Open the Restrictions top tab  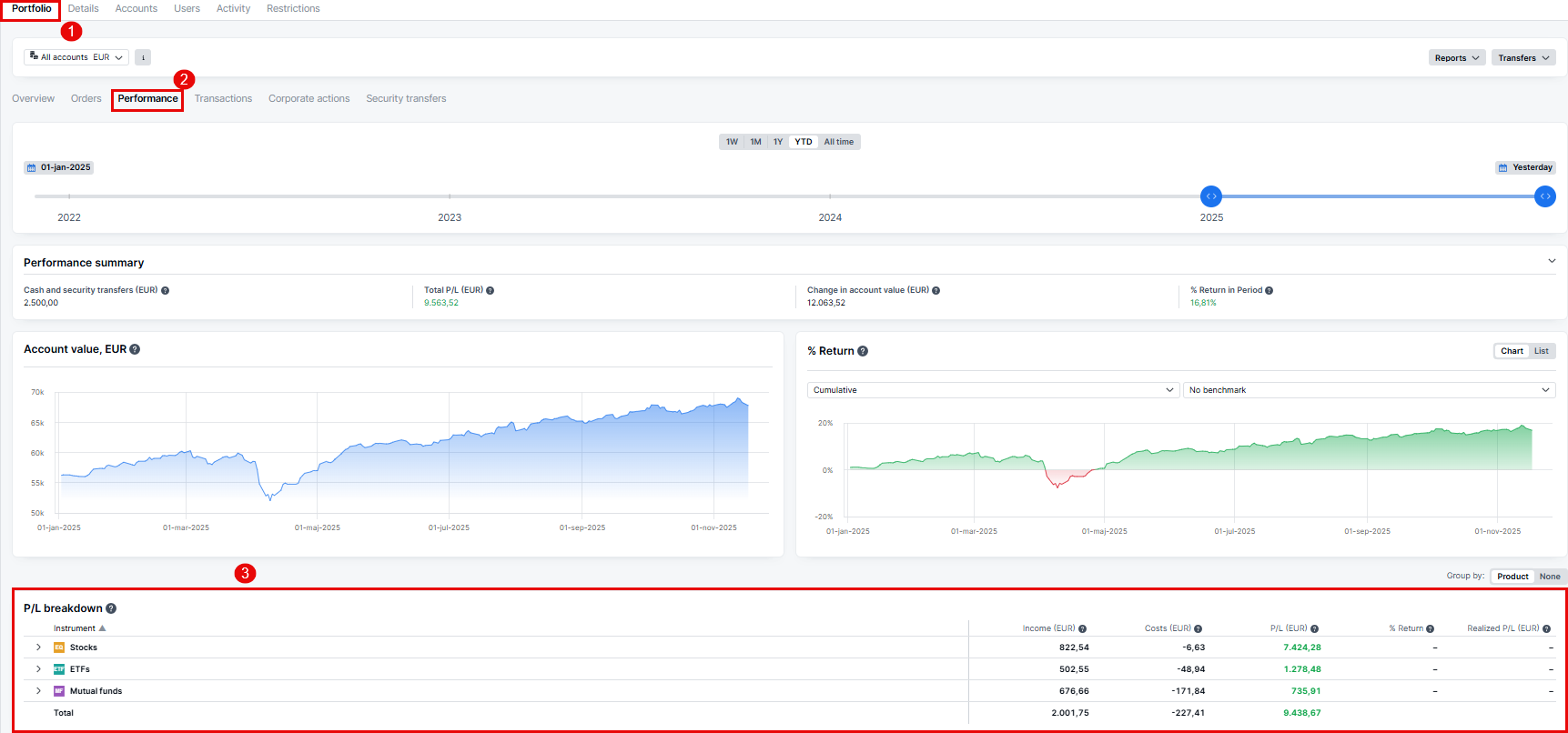(x=293, y=8)
